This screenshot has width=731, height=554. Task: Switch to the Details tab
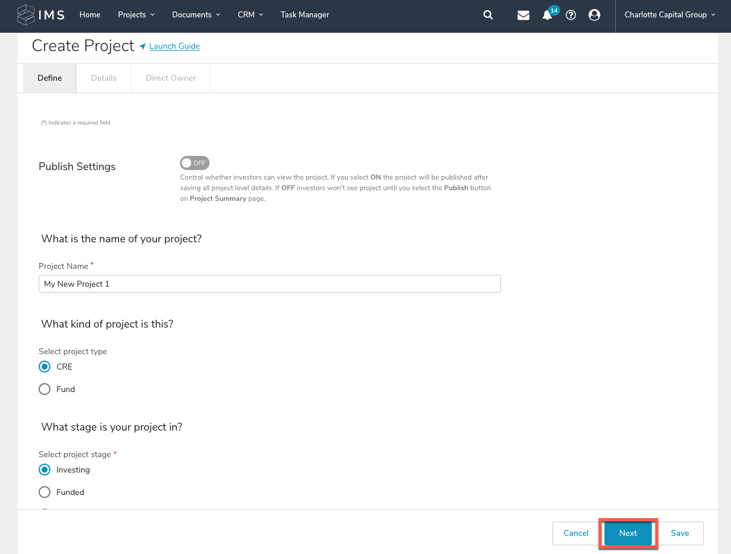pyautogui.click(x=103, y=78)
